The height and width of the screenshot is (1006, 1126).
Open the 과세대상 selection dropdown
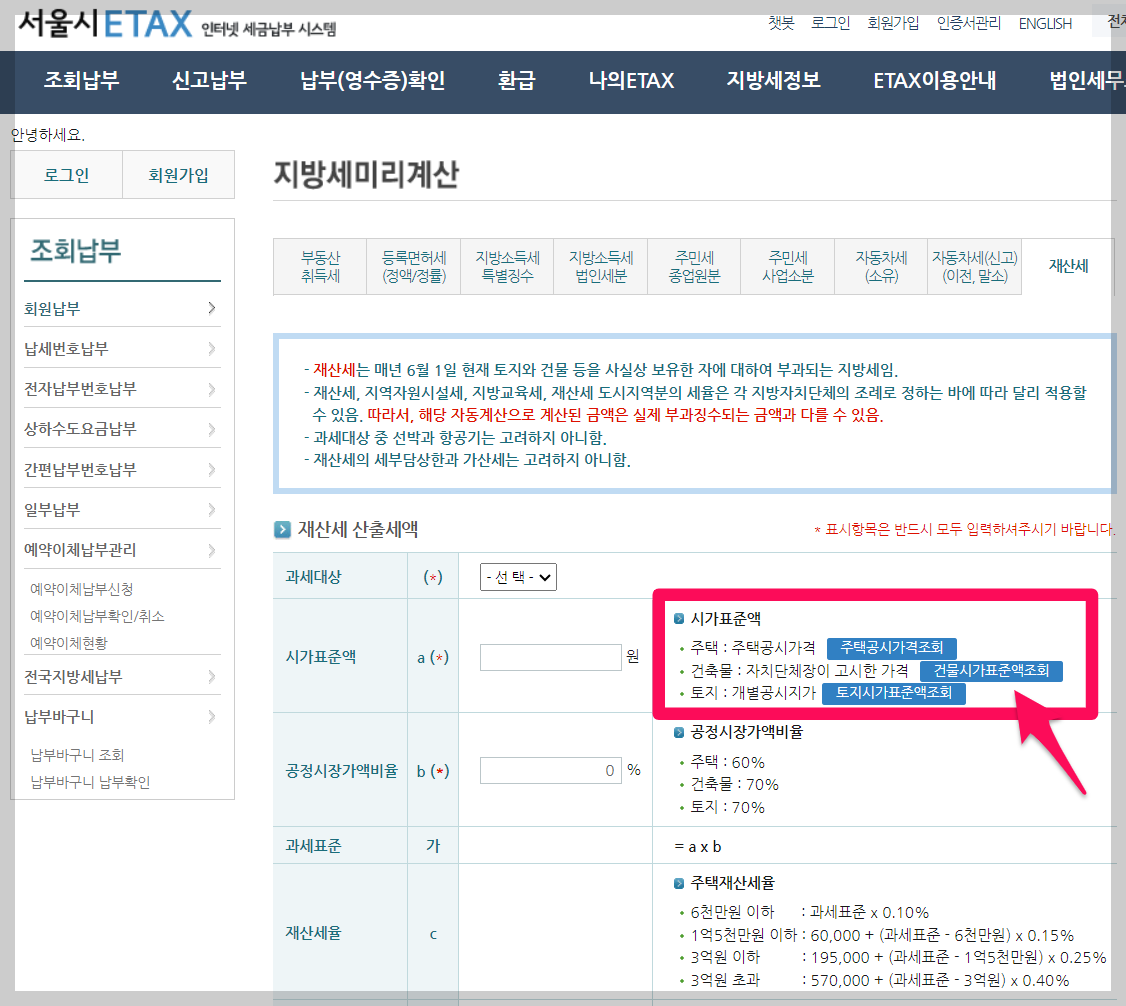coord(518,576)
